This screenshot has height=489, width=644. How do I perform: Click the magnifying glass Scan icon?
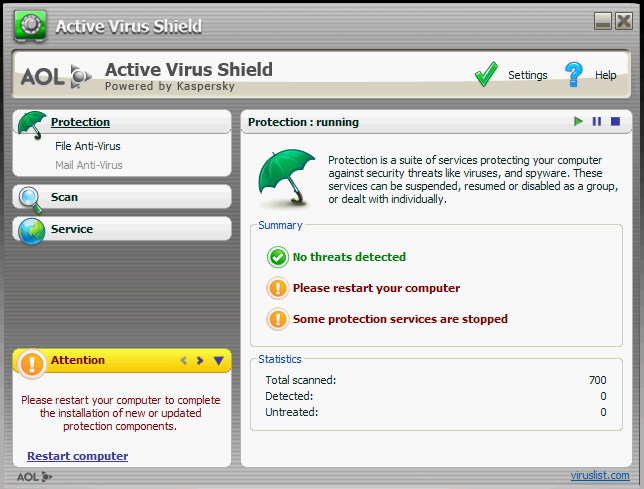[30, 200]
